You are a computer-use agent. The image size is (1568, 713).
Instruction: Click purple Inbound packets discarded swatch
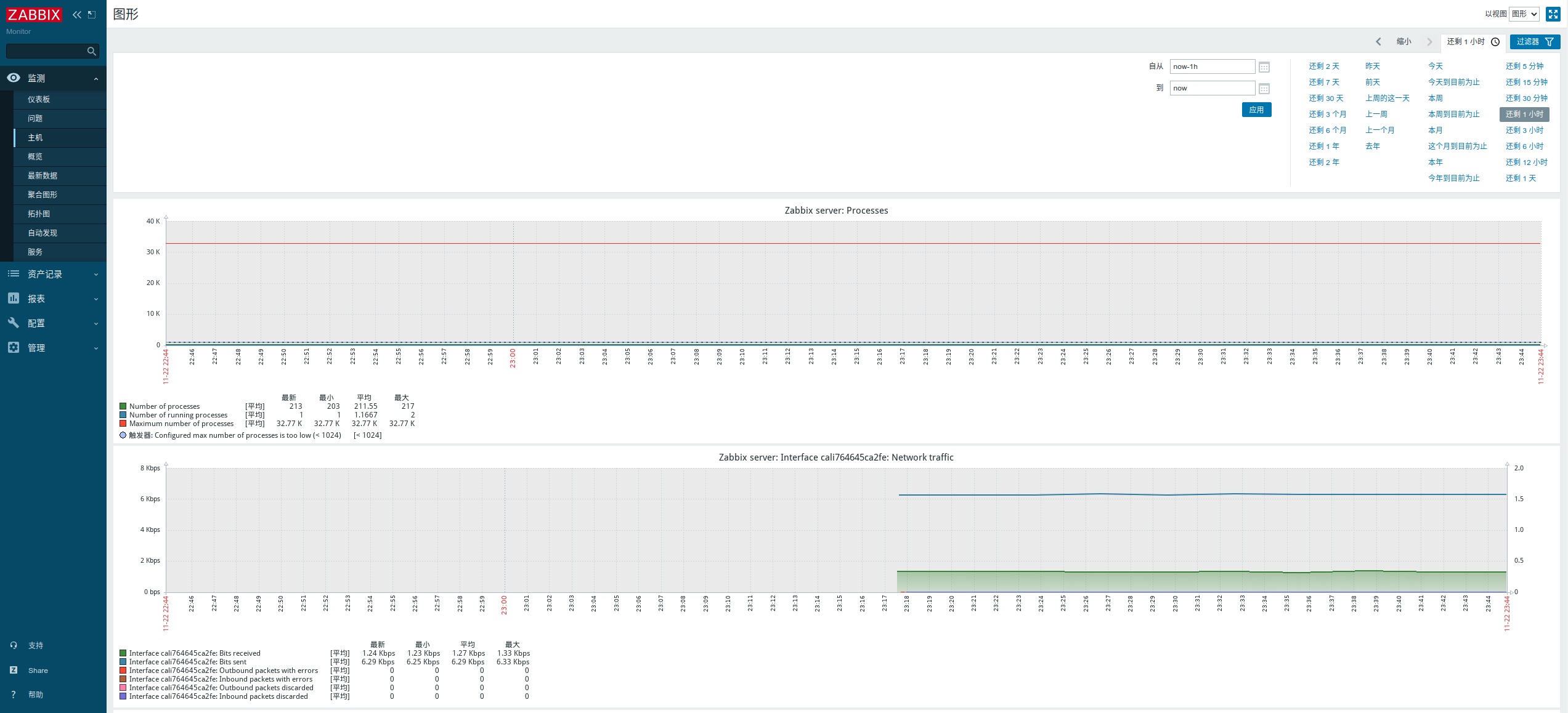coord(123,696)
